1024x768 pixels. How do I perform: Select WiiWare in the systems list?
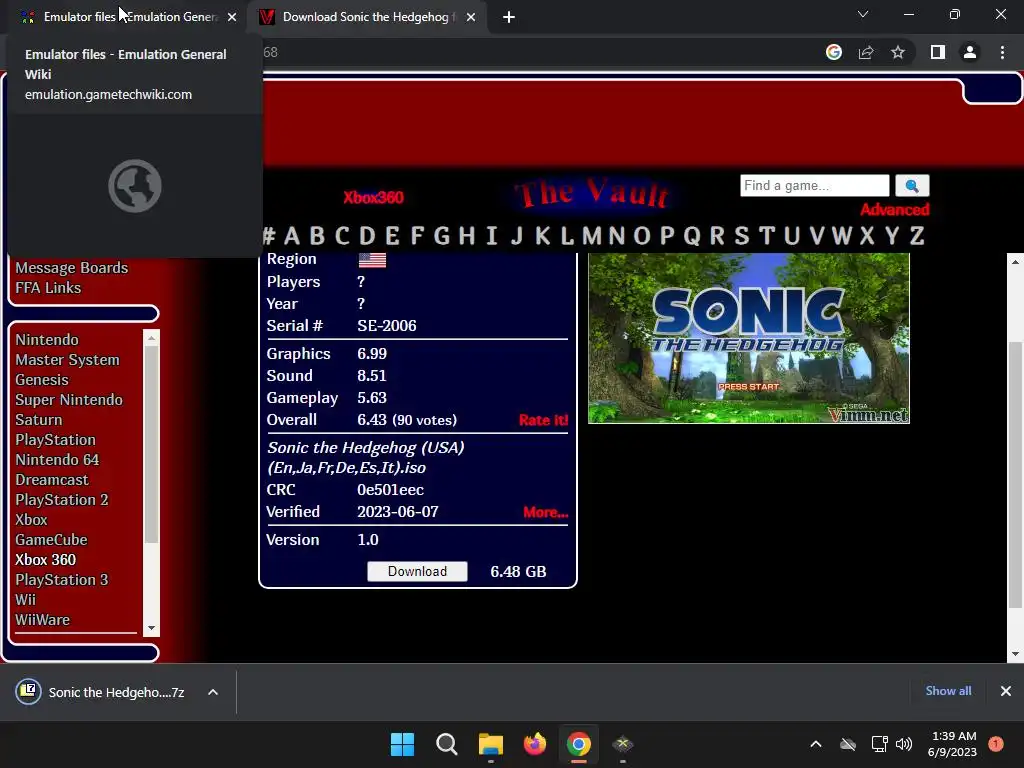point(42,620)
